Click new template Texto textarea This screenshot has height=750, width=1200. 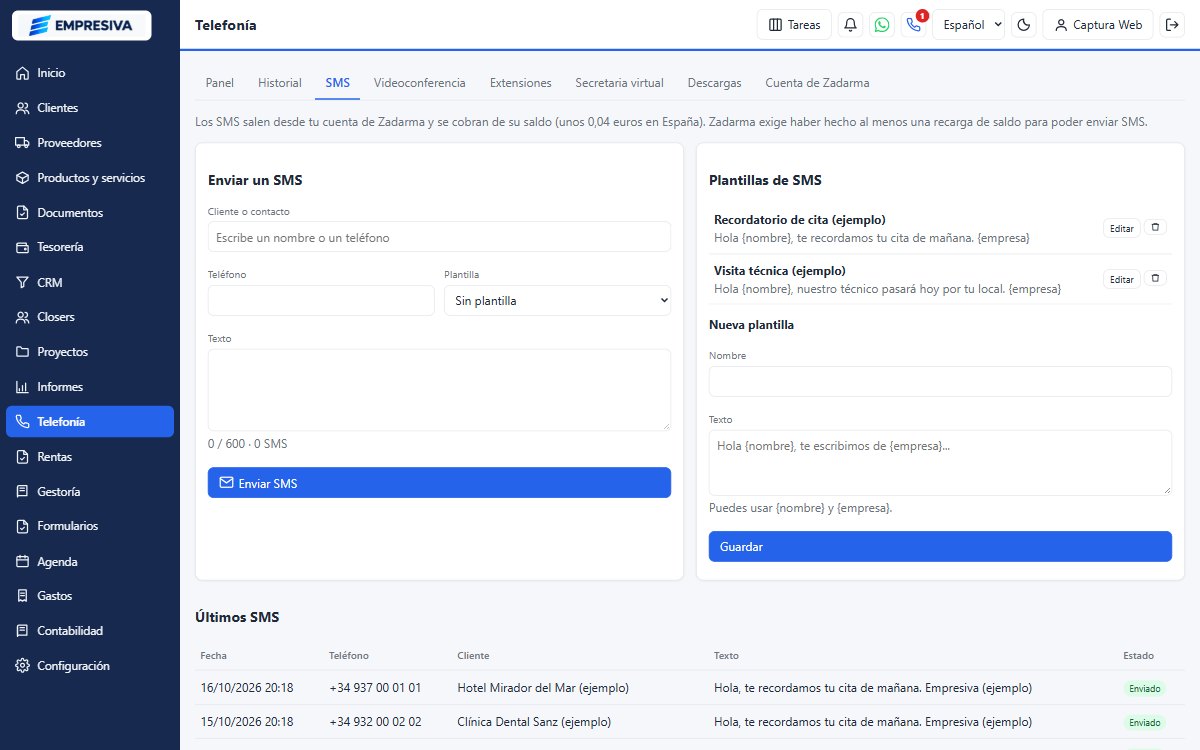[x=940, y=462]
